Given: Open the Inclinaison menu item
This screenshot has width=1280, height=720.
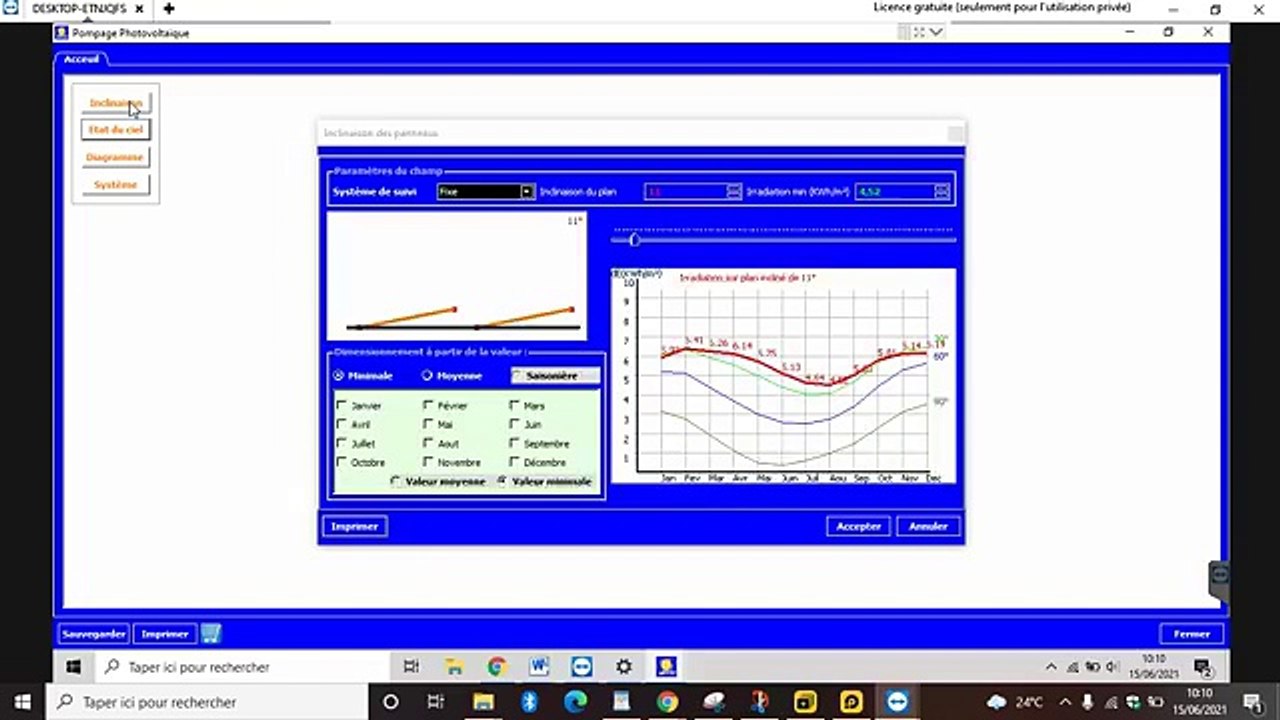Looking at the screenshot, I should [x=116, y=103].
